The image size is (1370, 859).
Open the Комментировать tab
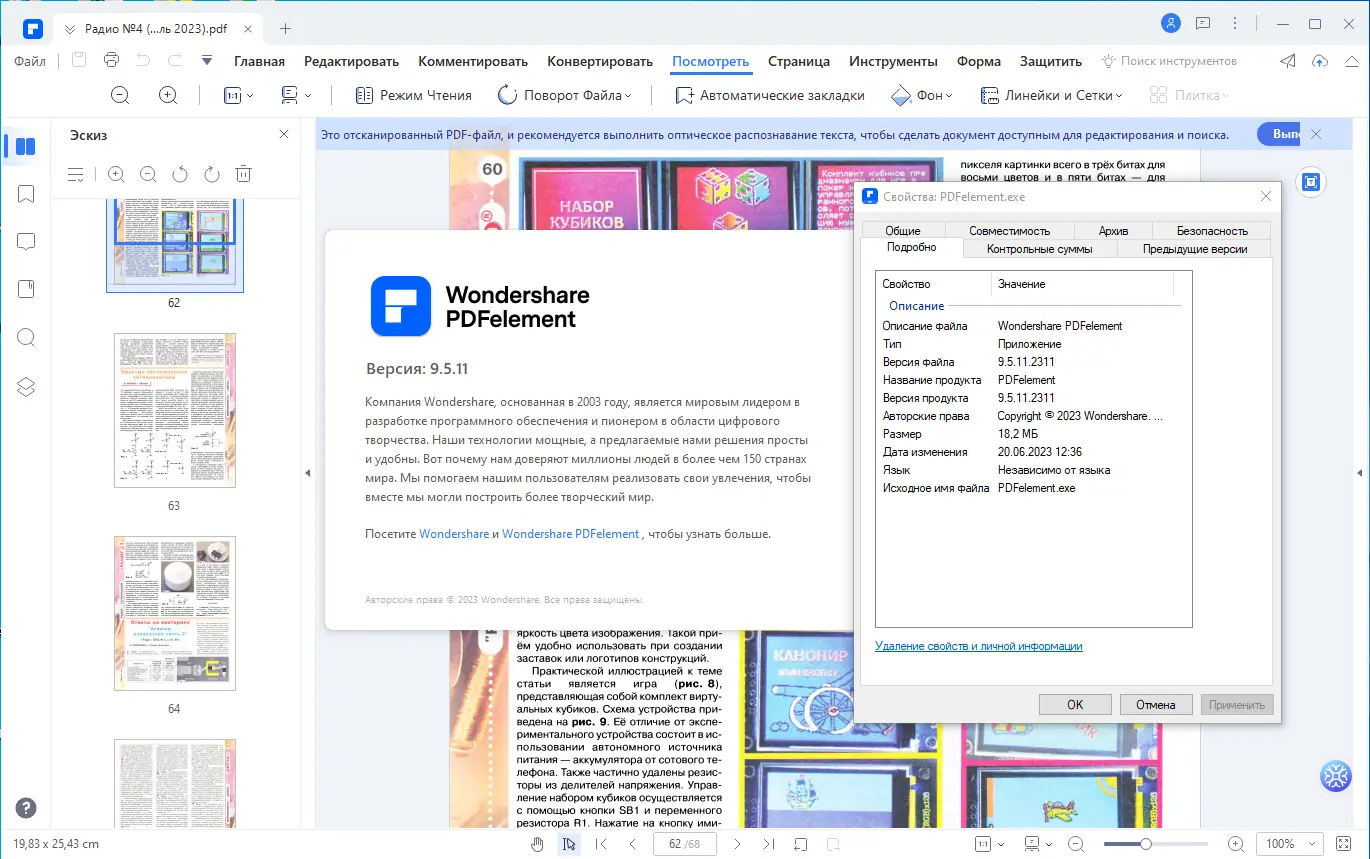coord(473,61)
